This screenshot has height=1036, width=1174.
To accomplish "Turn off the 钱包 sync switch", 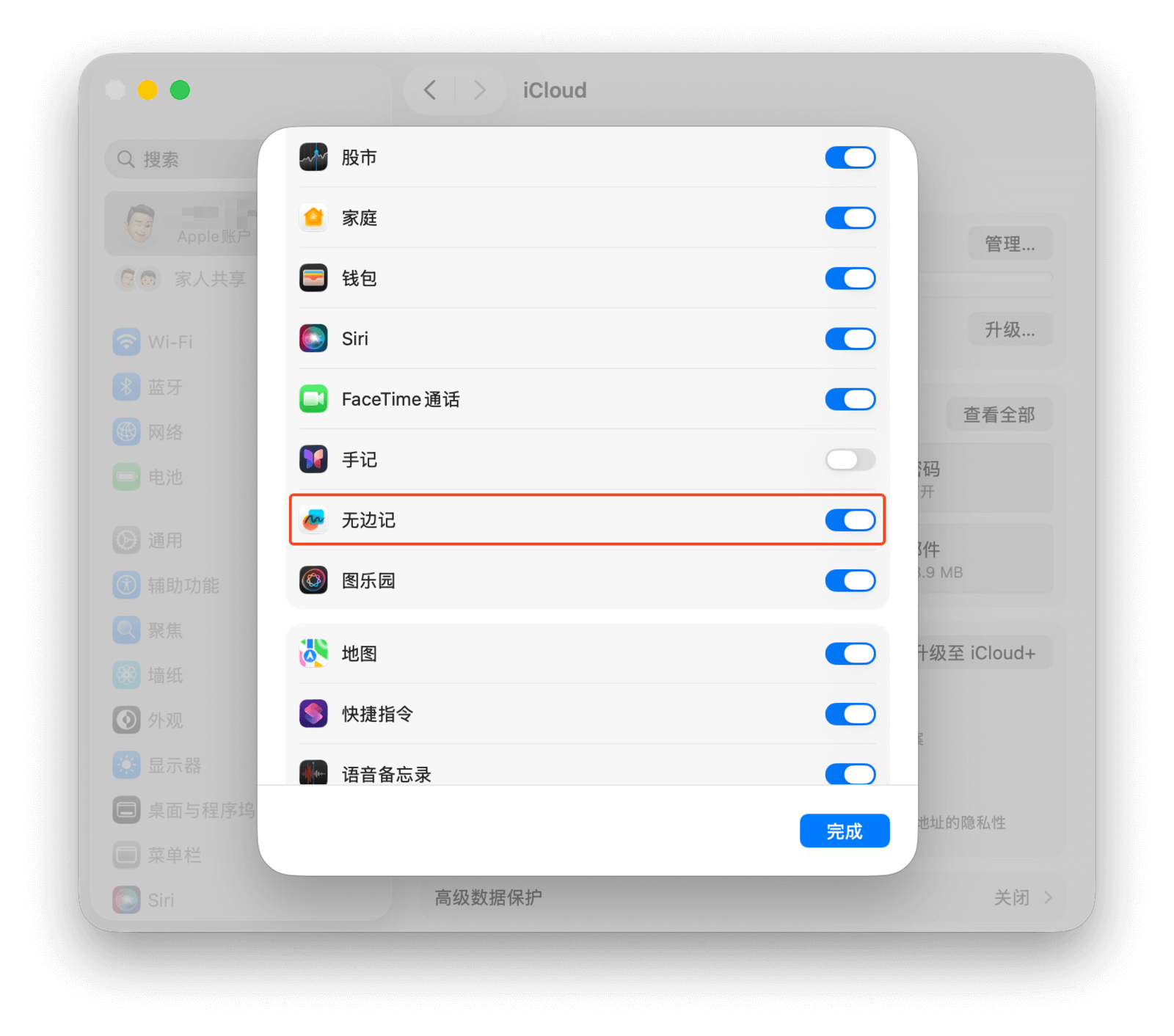I will [x=850, y=278].
